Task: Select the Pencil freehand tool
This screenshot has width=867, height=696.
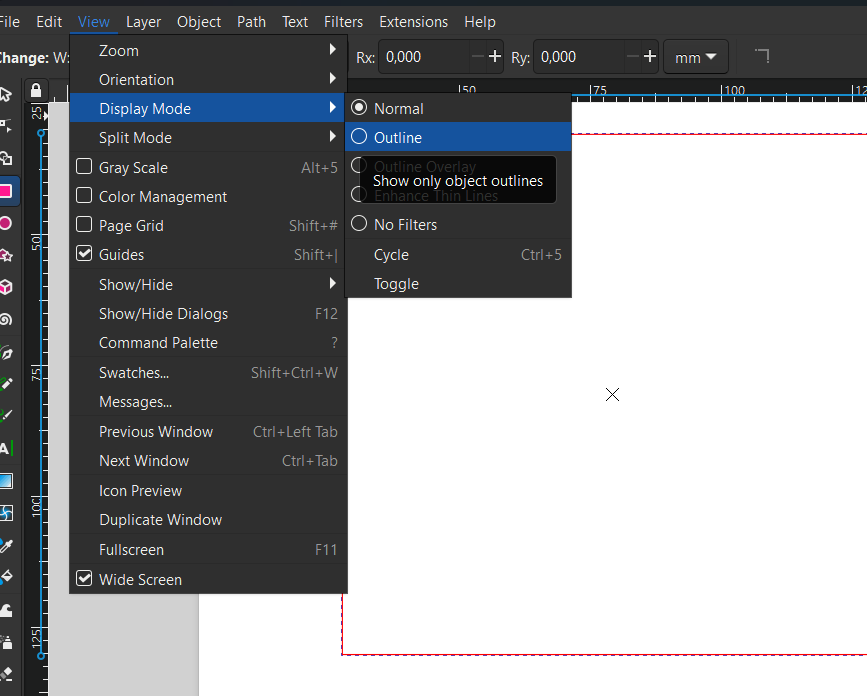Action: point(6,384)
